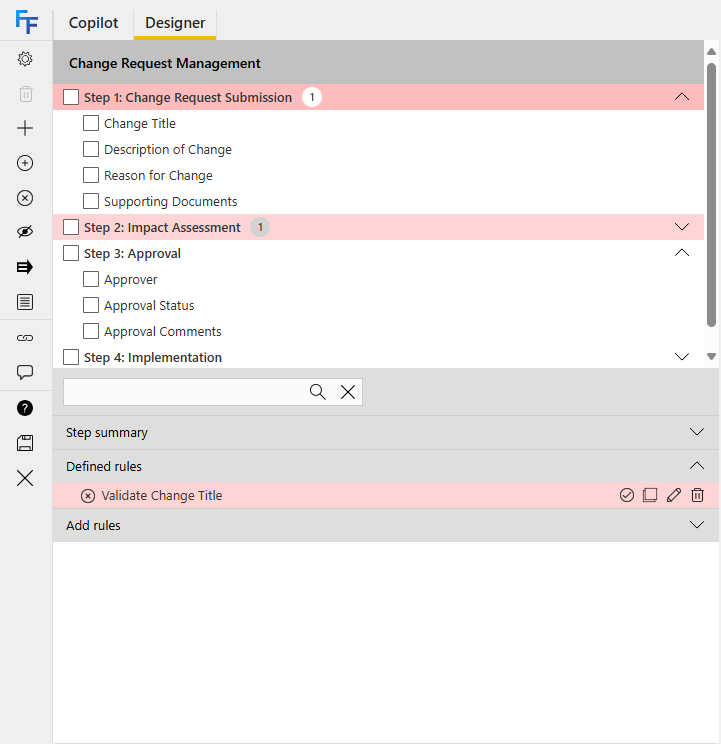Viewport: 721px width, 744px height.
Task: Click the scrollbar up arrow
Action: 711,51
